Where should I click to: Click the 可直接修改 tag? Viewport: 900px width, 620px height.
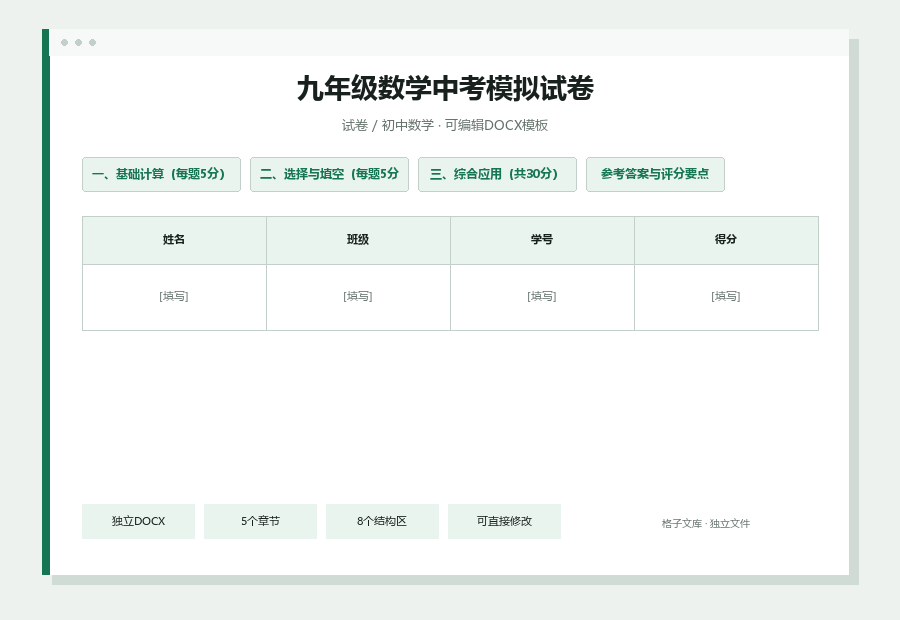point(504,521)
